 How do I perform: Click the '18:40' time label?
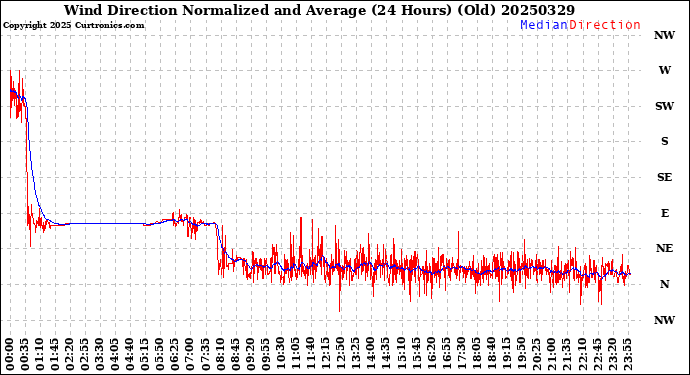[x=491, y=354]
